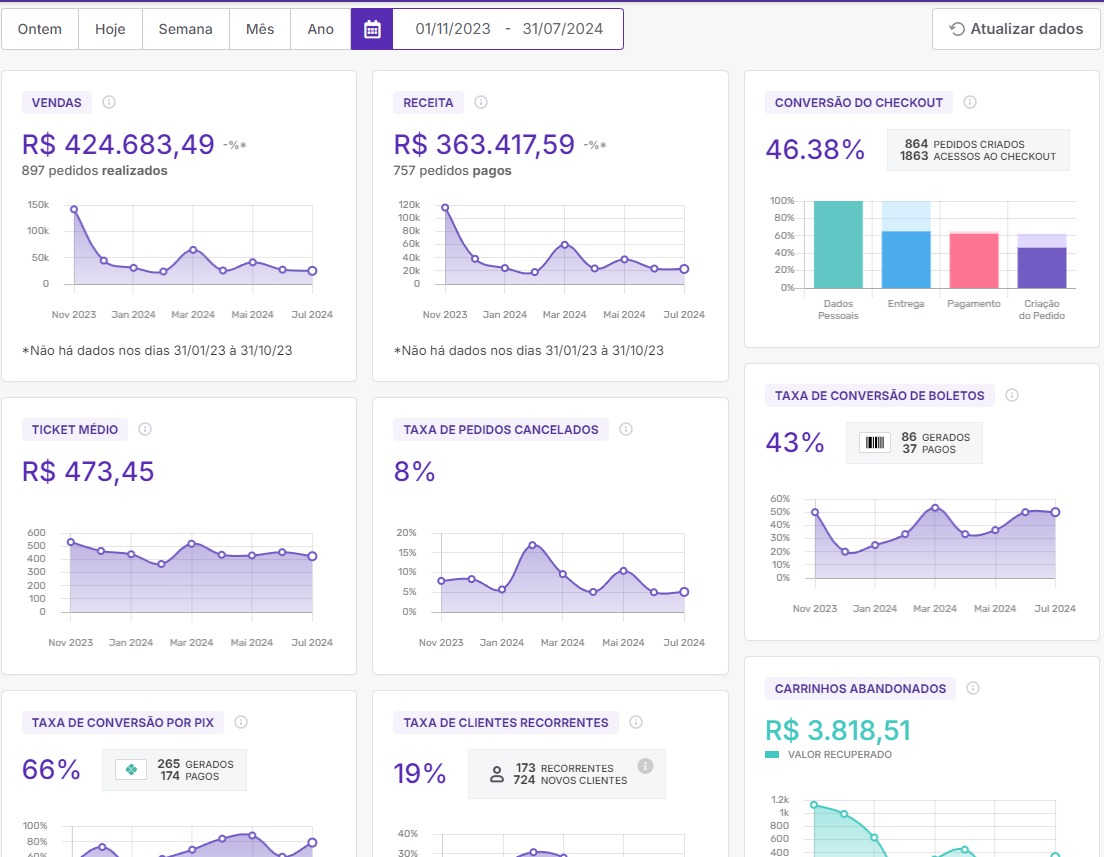The image size is (1104, 857).
Task: Show info icon beside TAXA DE CLIENTES RECORRENTES
Action: (636, 722)
